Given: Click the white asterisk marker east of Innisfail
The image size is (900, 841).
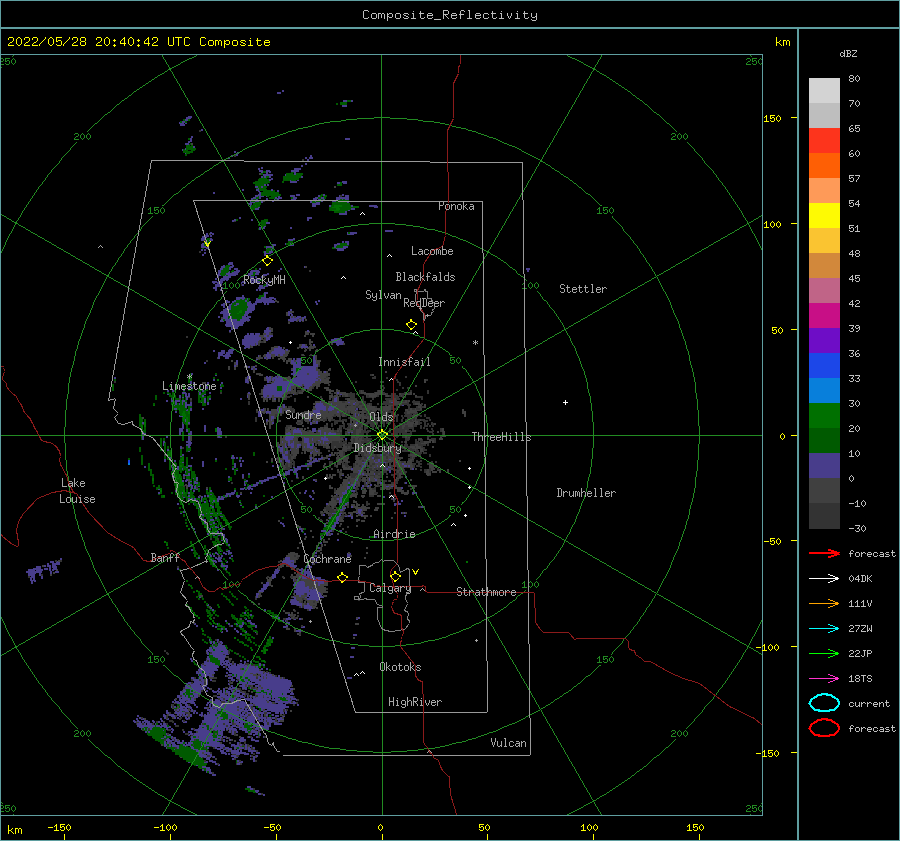Looking at the screenshot, I should [x=475, y=343].
